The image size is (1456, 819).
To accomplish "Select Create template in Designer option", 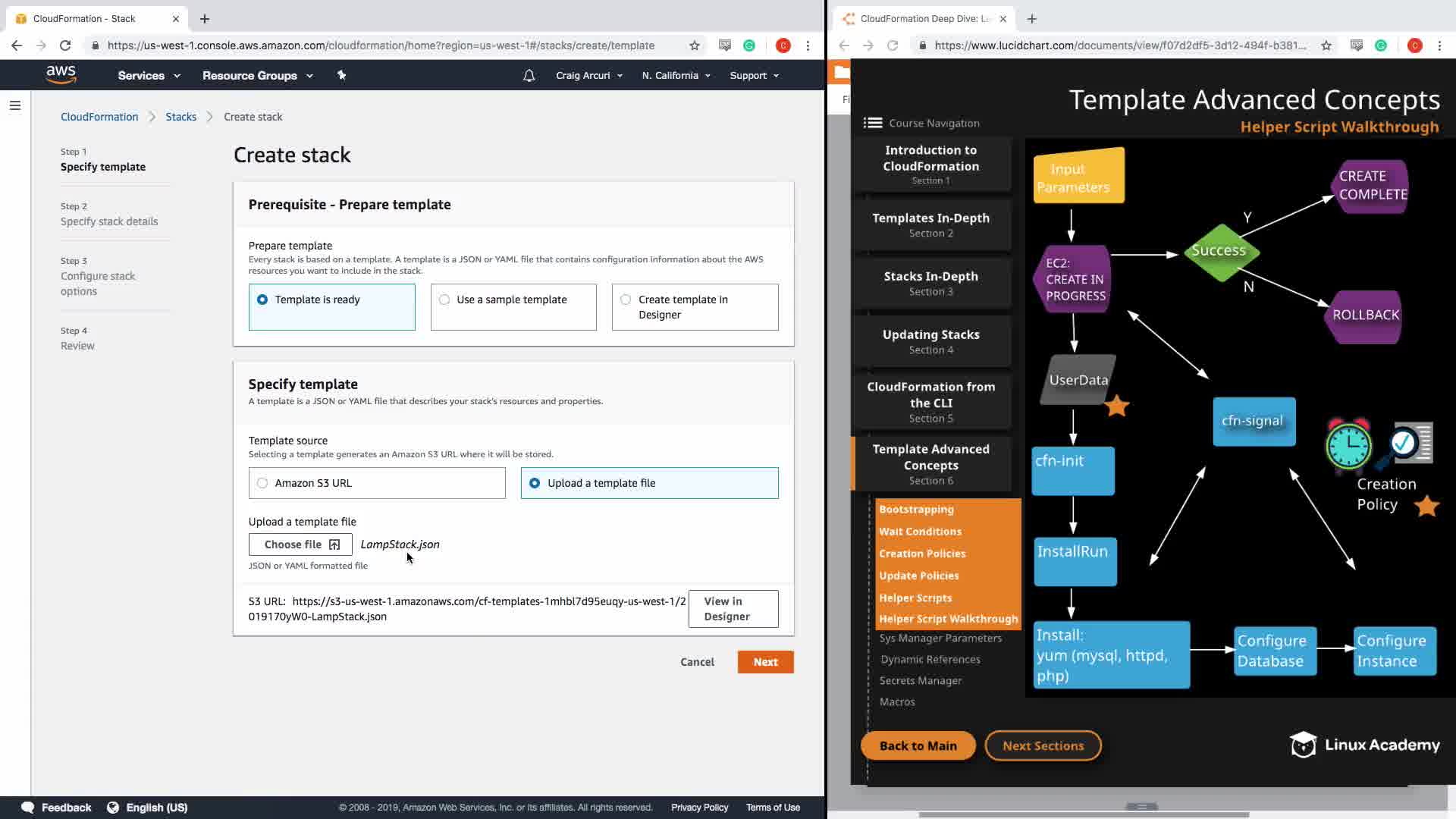I will coord(626,300).
